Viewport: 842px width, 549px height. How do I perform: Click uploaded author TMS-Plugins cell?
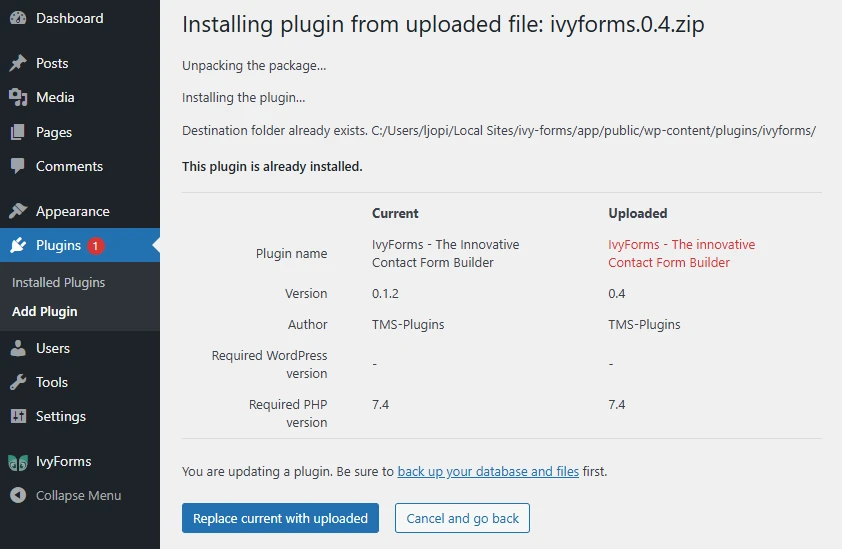[x=644, y=324]
